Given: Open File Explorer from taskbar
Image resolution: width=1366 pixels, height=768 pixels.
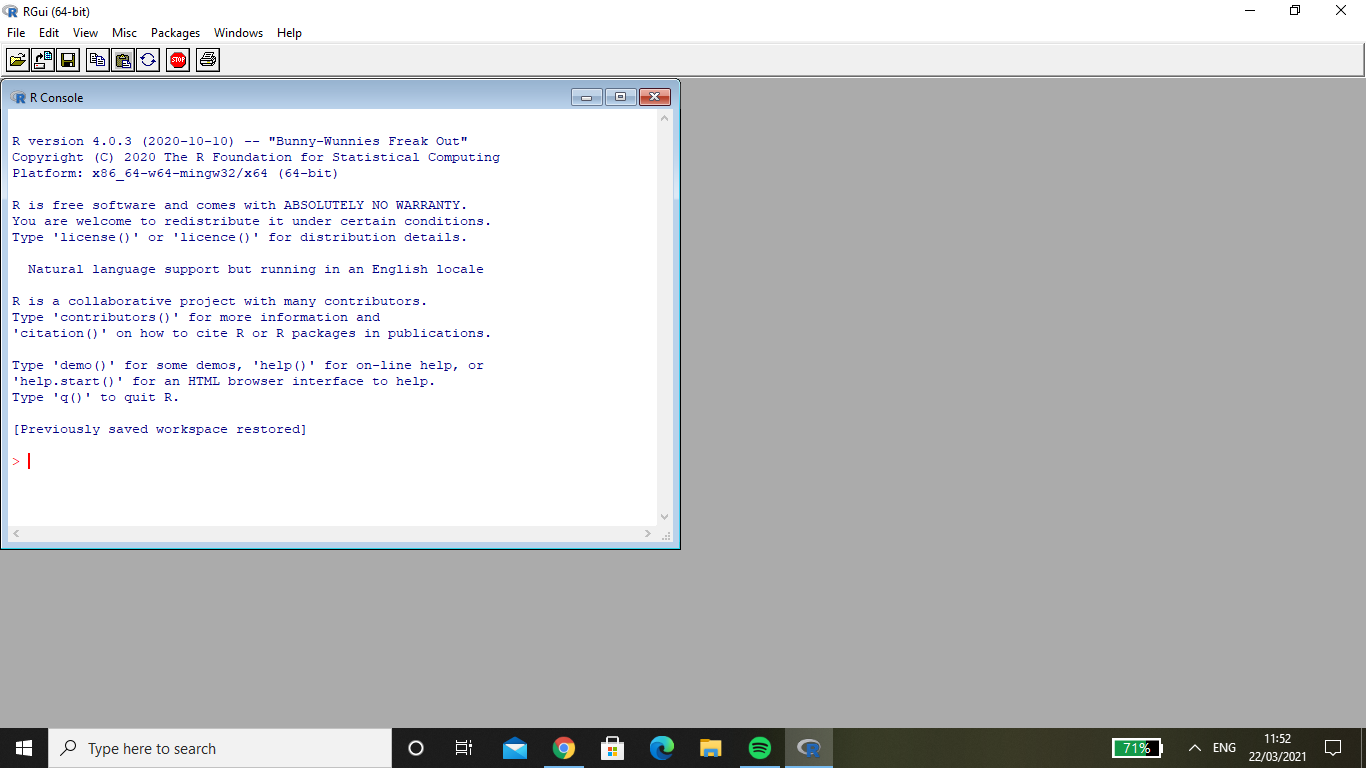Looking at the screenshot, I should tap(710, 748).
